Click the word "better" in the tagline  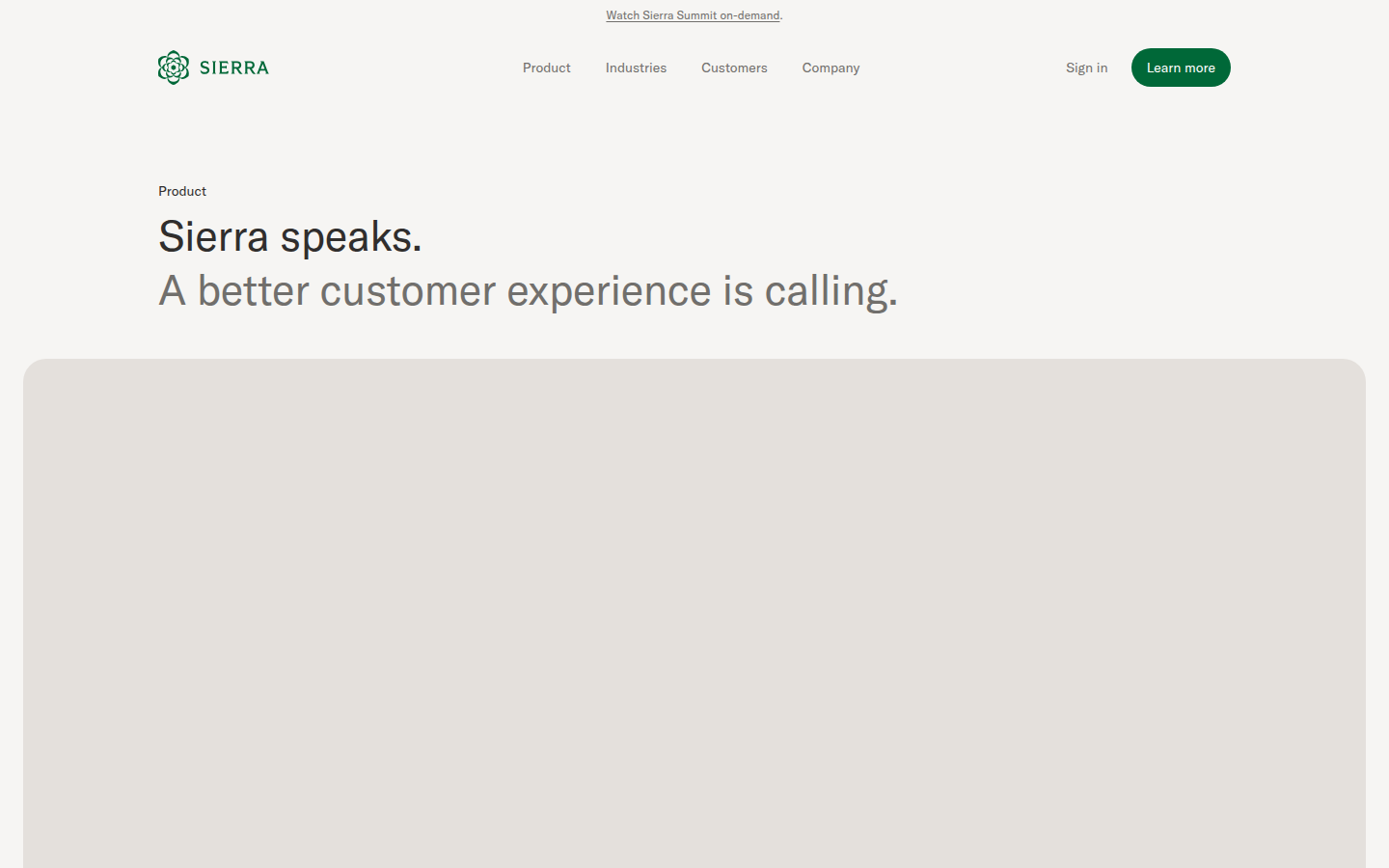[253, 291]
